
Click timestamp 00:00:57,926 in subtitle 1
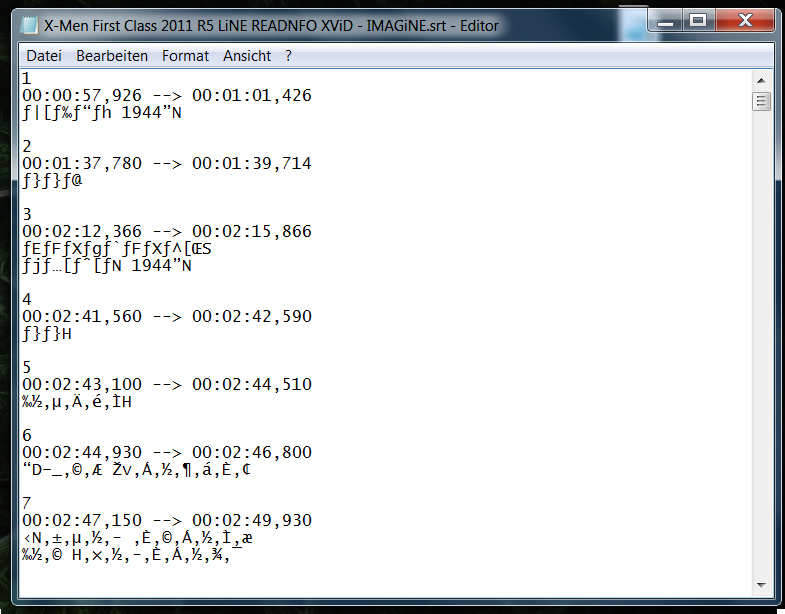pyautogui.click(x=82, y=95)
